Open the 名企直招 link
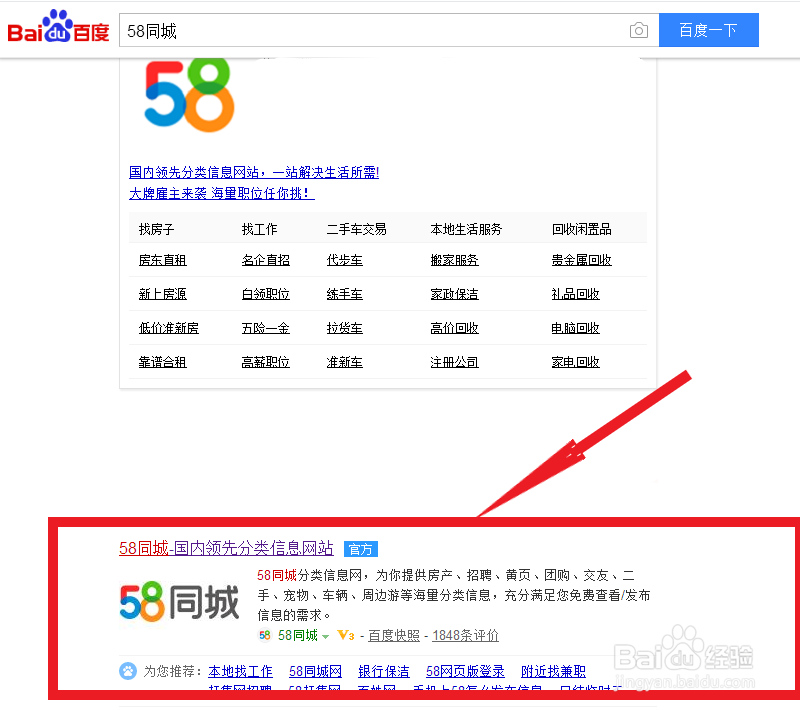 (x=266, y=260)
